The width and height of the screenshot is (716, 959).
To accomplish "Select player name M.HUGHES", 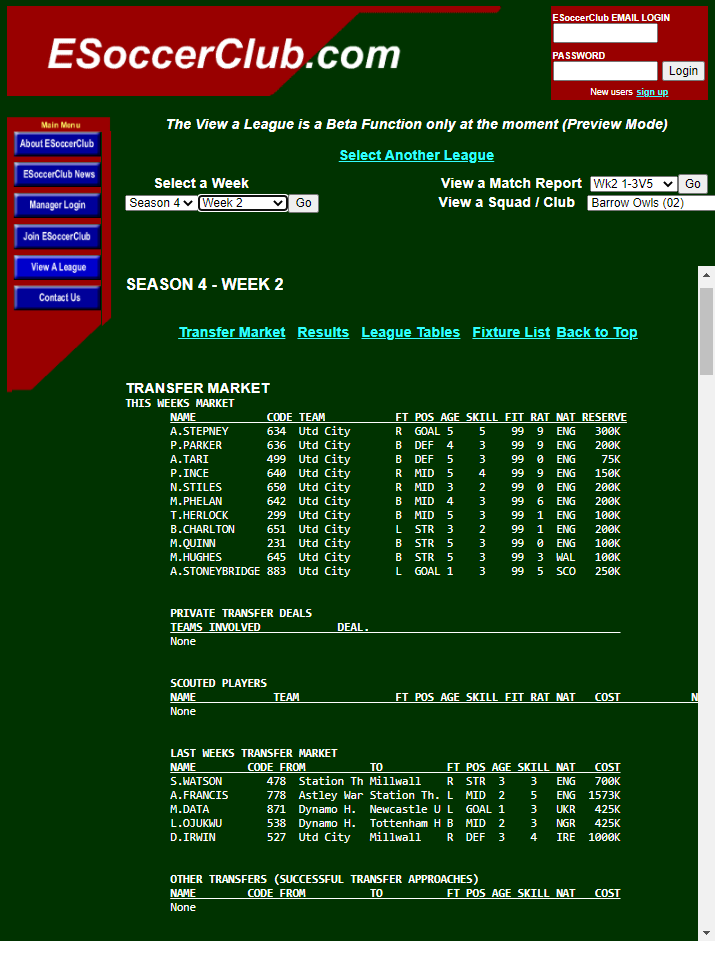I will (x=196, y=558).
